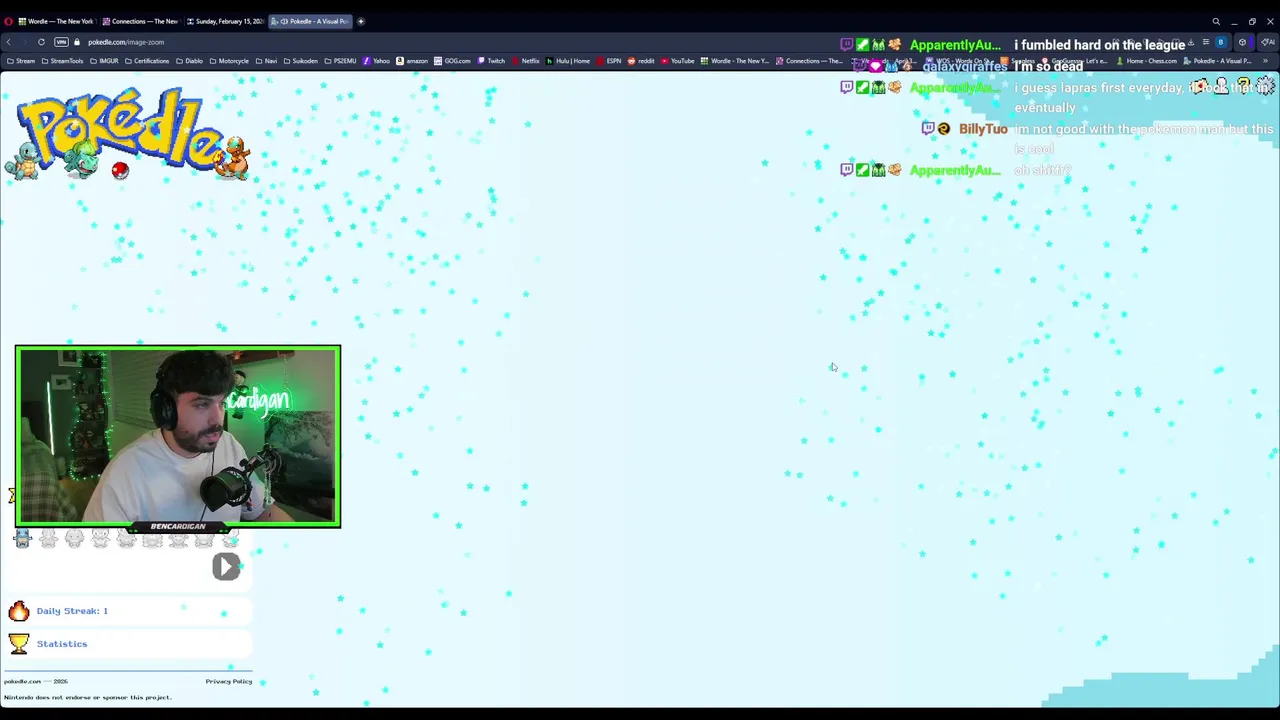Expand the bookmarks bar overflow chevron
1280x720 pixels.
[1265, 61]
